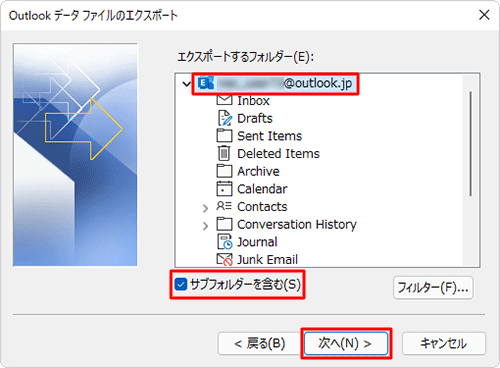Image resolution: width=500 pixels, height=368 pixels.
Task: Click the Junk Email icon
Action: 224,259
